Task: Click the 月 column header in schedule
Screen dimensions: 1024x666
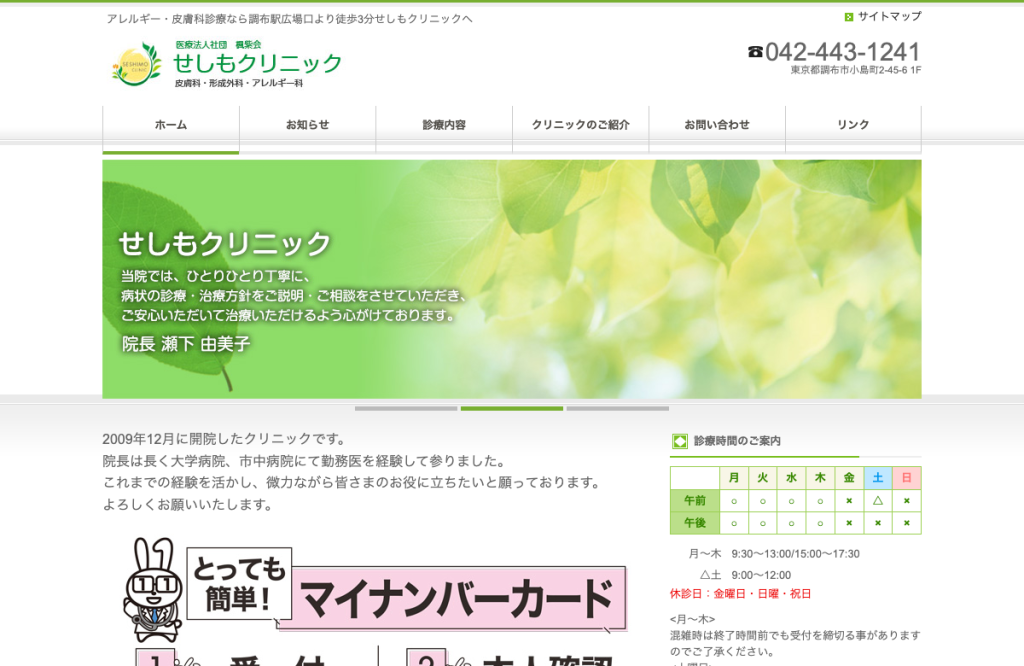Action: tap(734, 478)
